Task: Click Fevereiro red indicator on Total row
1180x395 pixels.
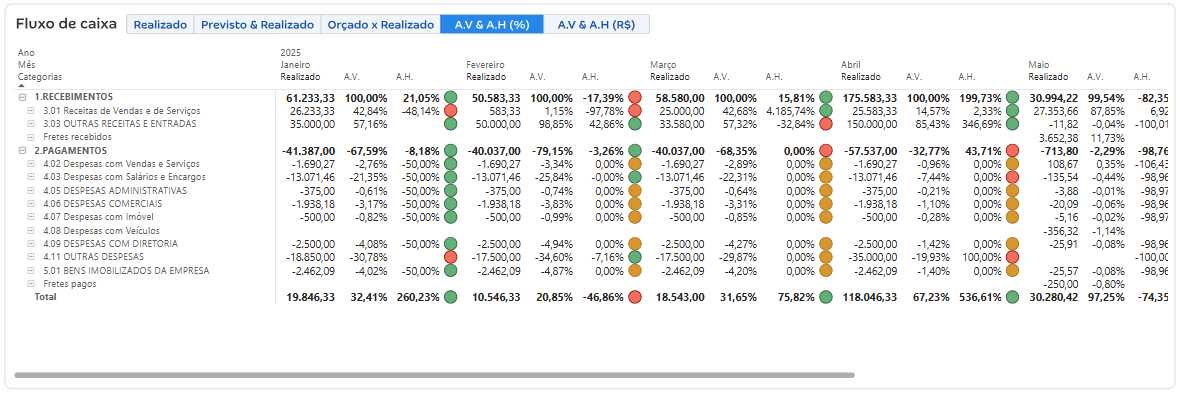Action: [x=635, y=297]
